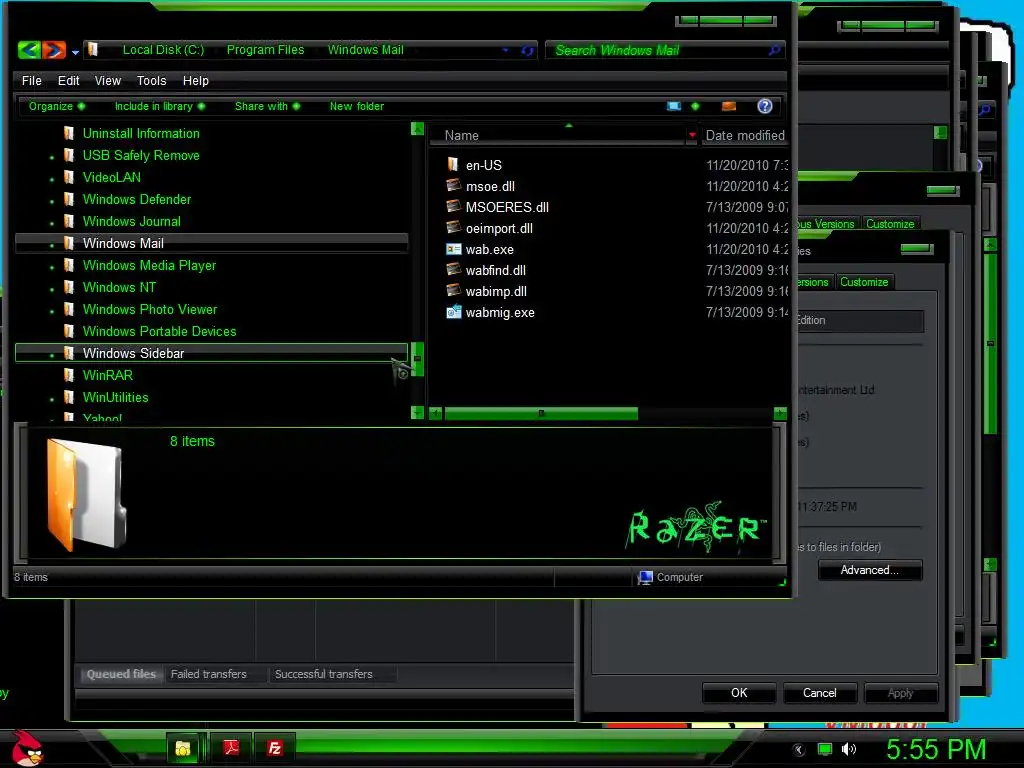Viewport: 1024px width, 768px height.
Task: Open Include in library dropdown
Action: pos(160,106)
